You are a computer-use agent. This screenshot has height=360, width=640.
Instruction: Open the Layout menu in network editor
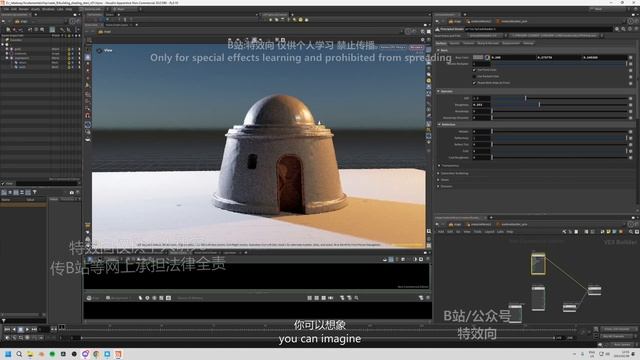click(x=489, y=232)
